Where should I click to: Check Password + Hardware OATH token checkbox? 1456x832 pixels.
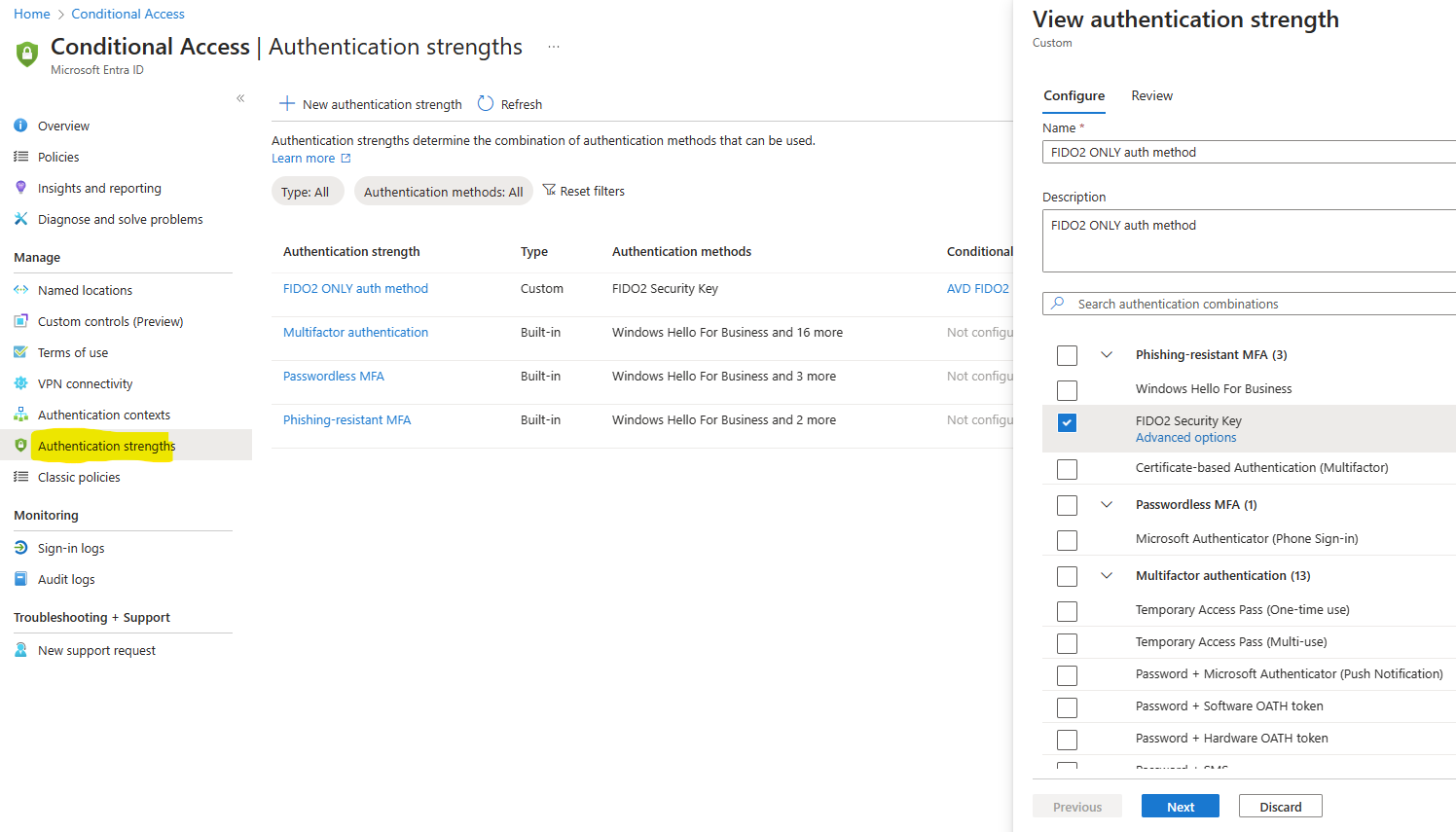click(1068, 740)
